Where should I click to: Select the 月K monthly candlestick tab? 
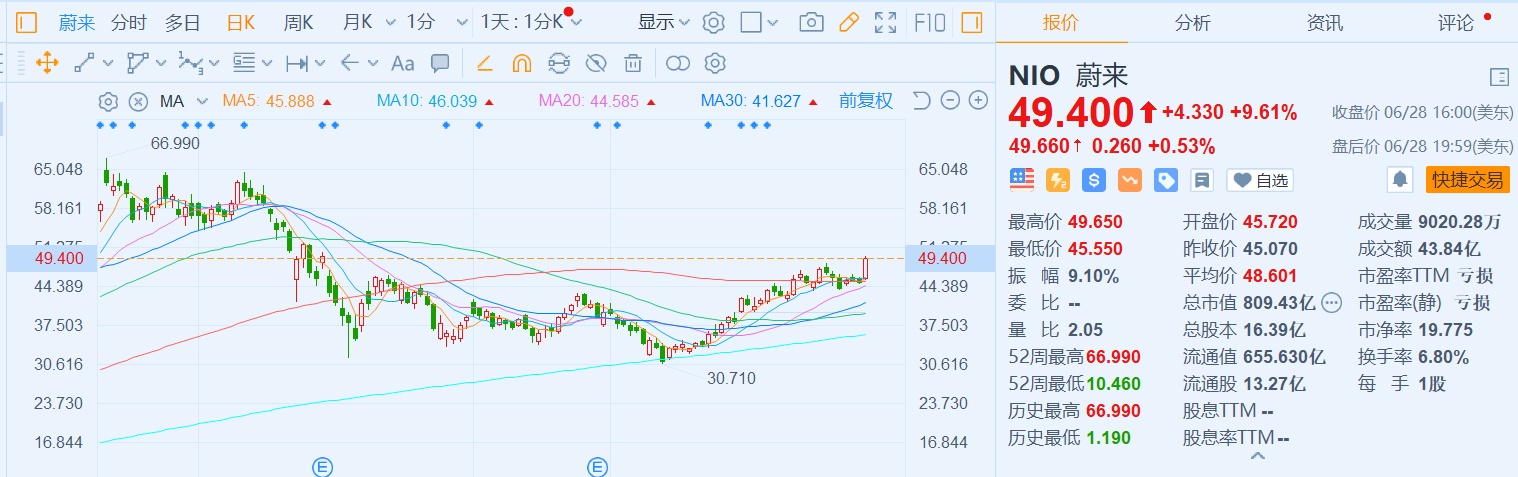coord(357,22)
